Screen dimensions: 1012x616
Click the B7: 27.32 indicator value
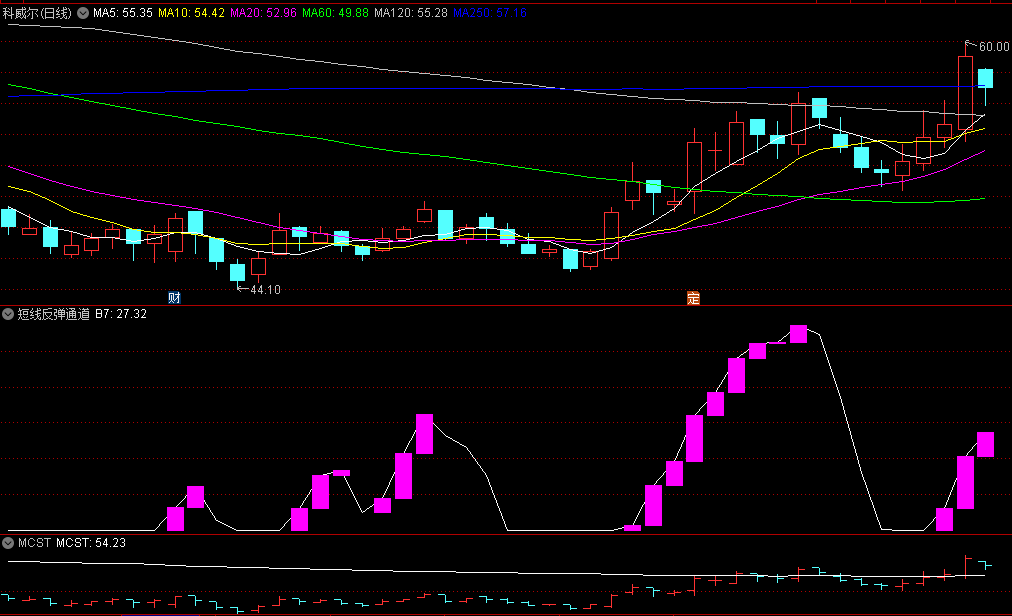[x=121, y=314]
